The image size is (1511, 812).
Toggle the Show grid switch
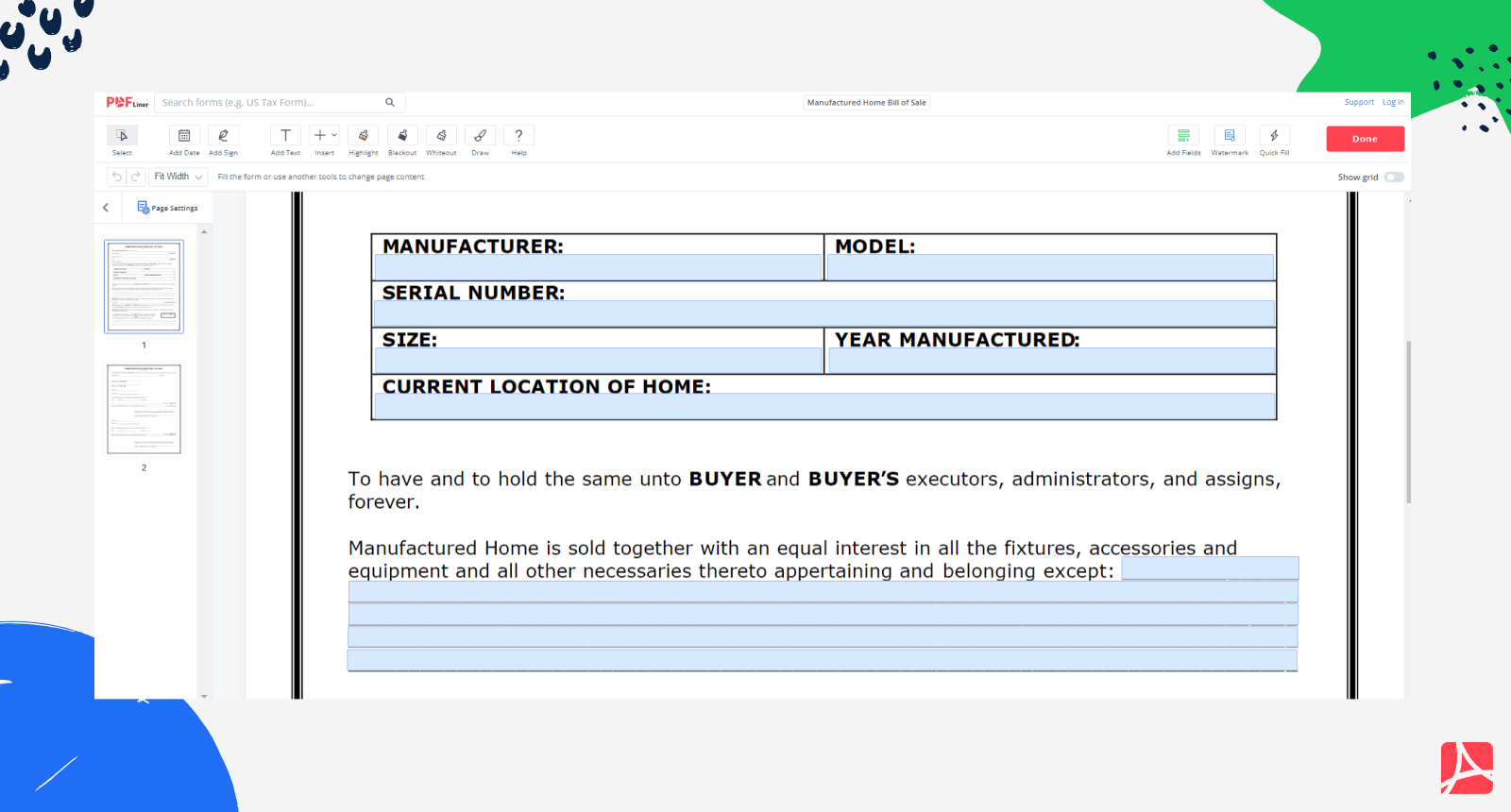point(1394,178)
